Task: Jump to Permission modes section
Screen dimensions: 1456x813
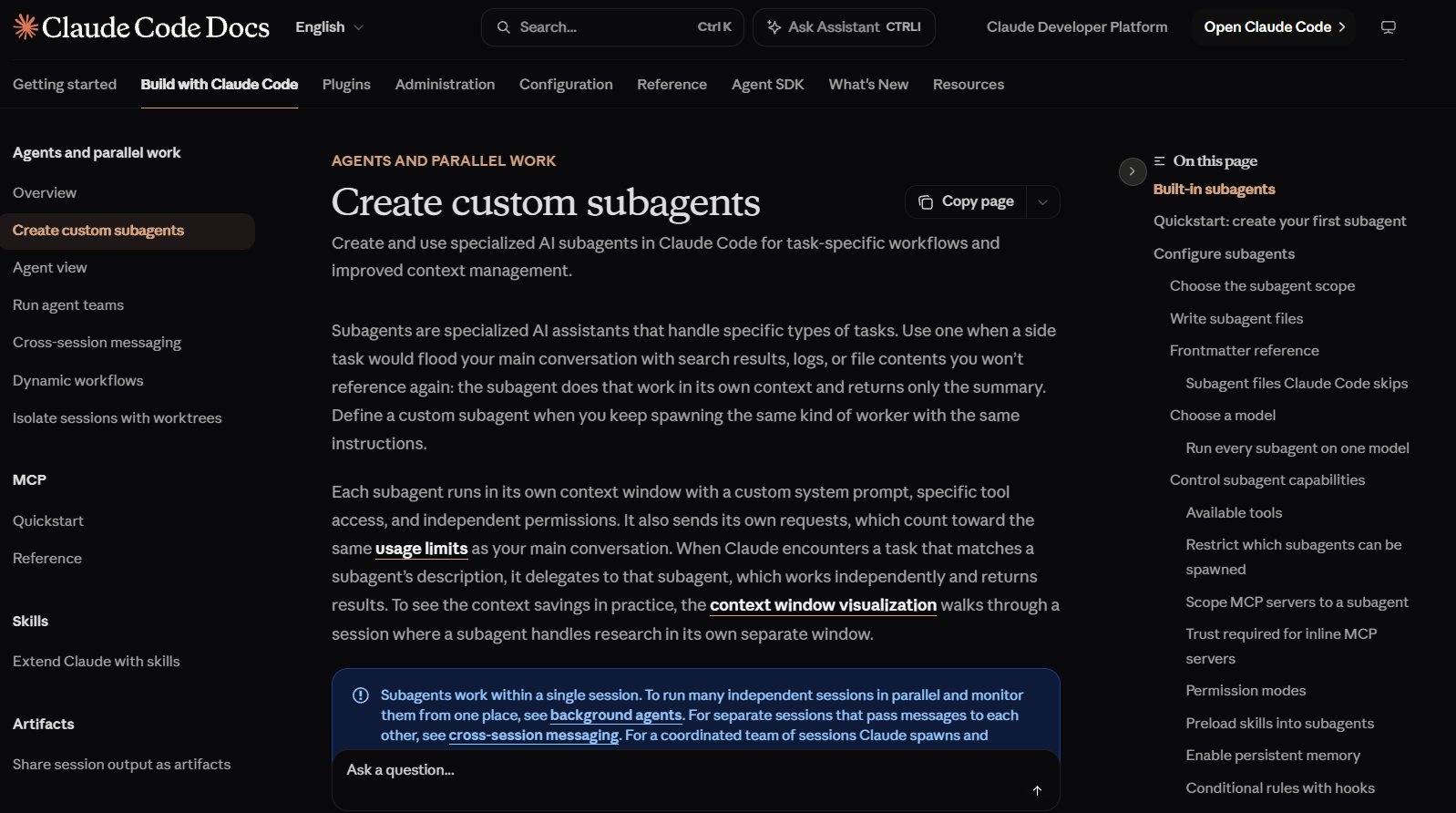Action: [x=1246, y=691]
